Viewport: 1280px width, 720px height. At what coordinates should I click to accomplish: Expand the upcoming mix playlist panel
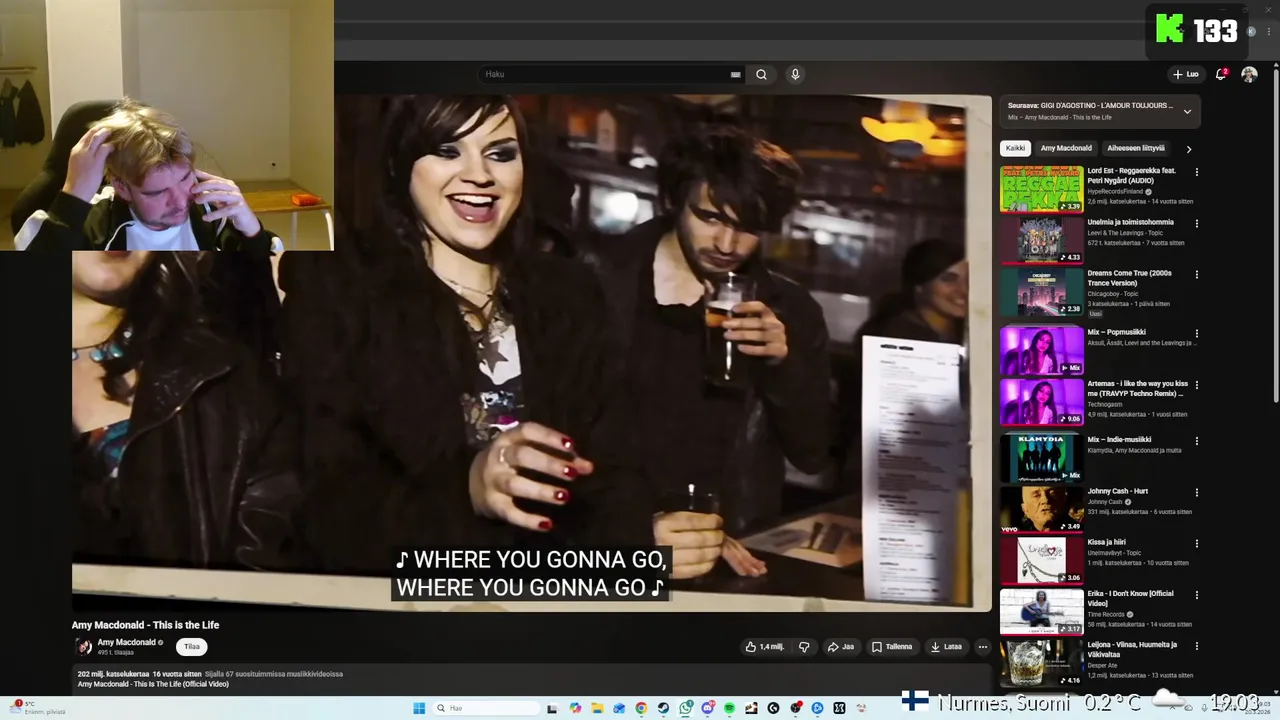pyautogui.click(x=1187, y=111)
